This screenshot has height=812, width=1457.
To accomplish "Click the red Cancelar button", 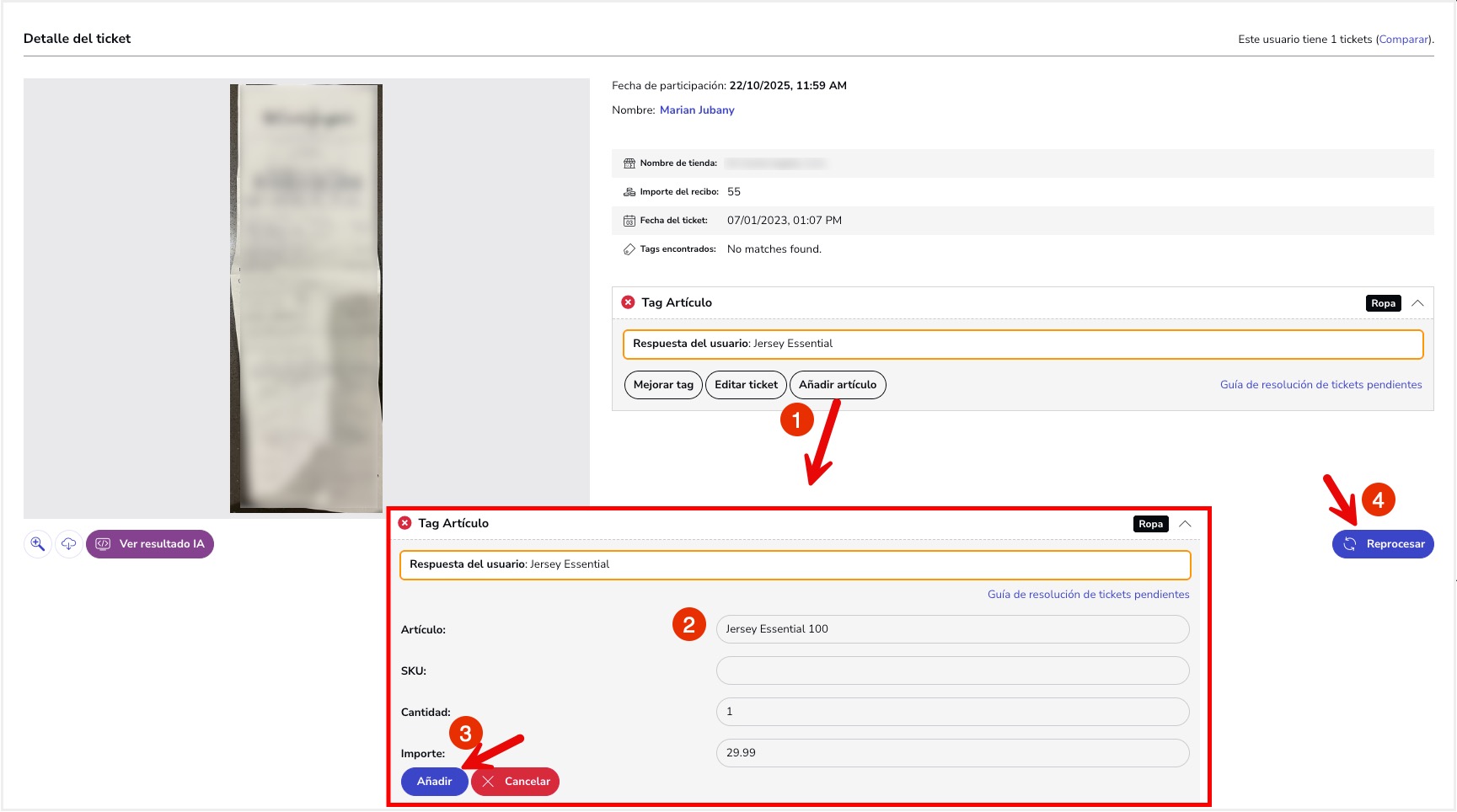I will click(x=516, y=782).
